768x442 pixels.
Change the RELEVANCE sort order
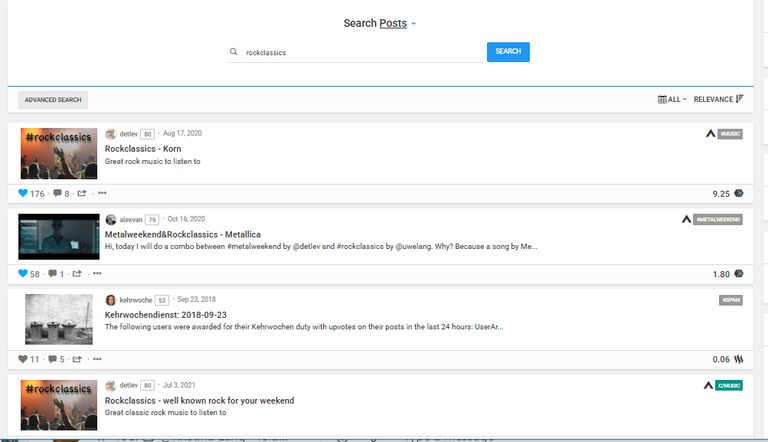coord(718,99)
